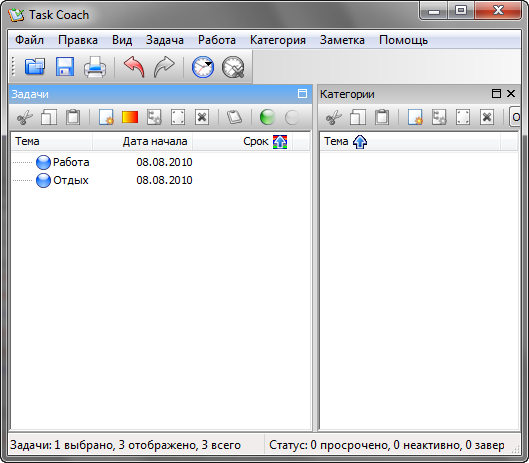
Task: Maximize the Категории panel
Action: 496,93
